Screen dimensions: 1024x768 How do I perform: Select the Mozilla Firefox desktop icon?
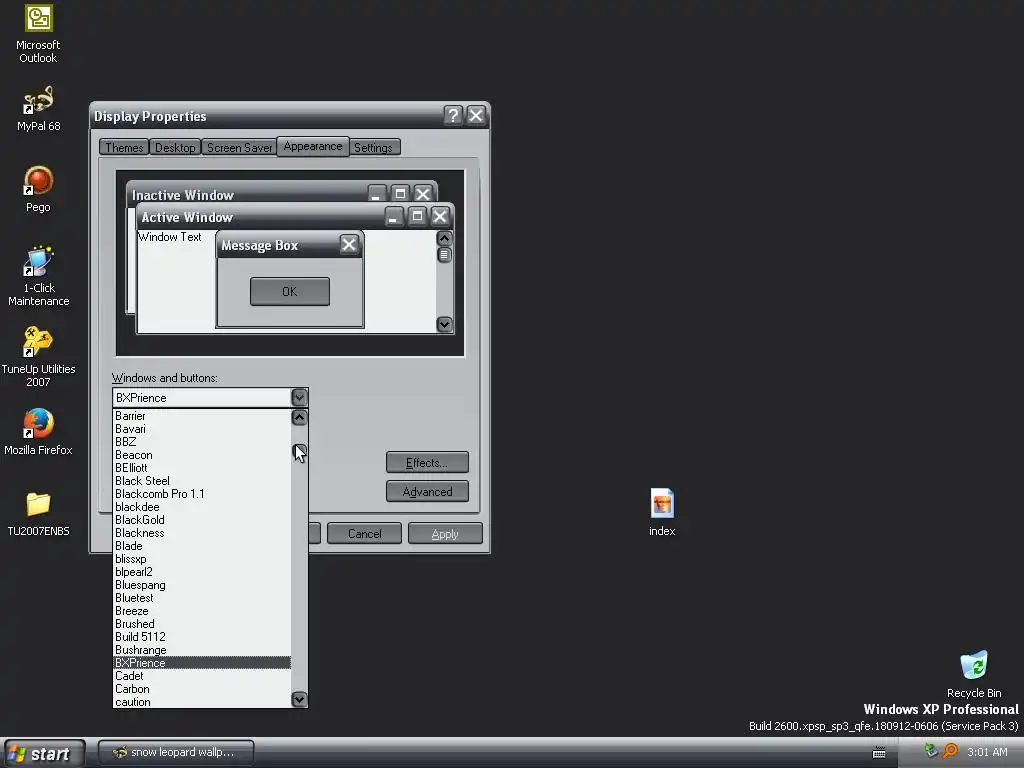coord(38,432)
